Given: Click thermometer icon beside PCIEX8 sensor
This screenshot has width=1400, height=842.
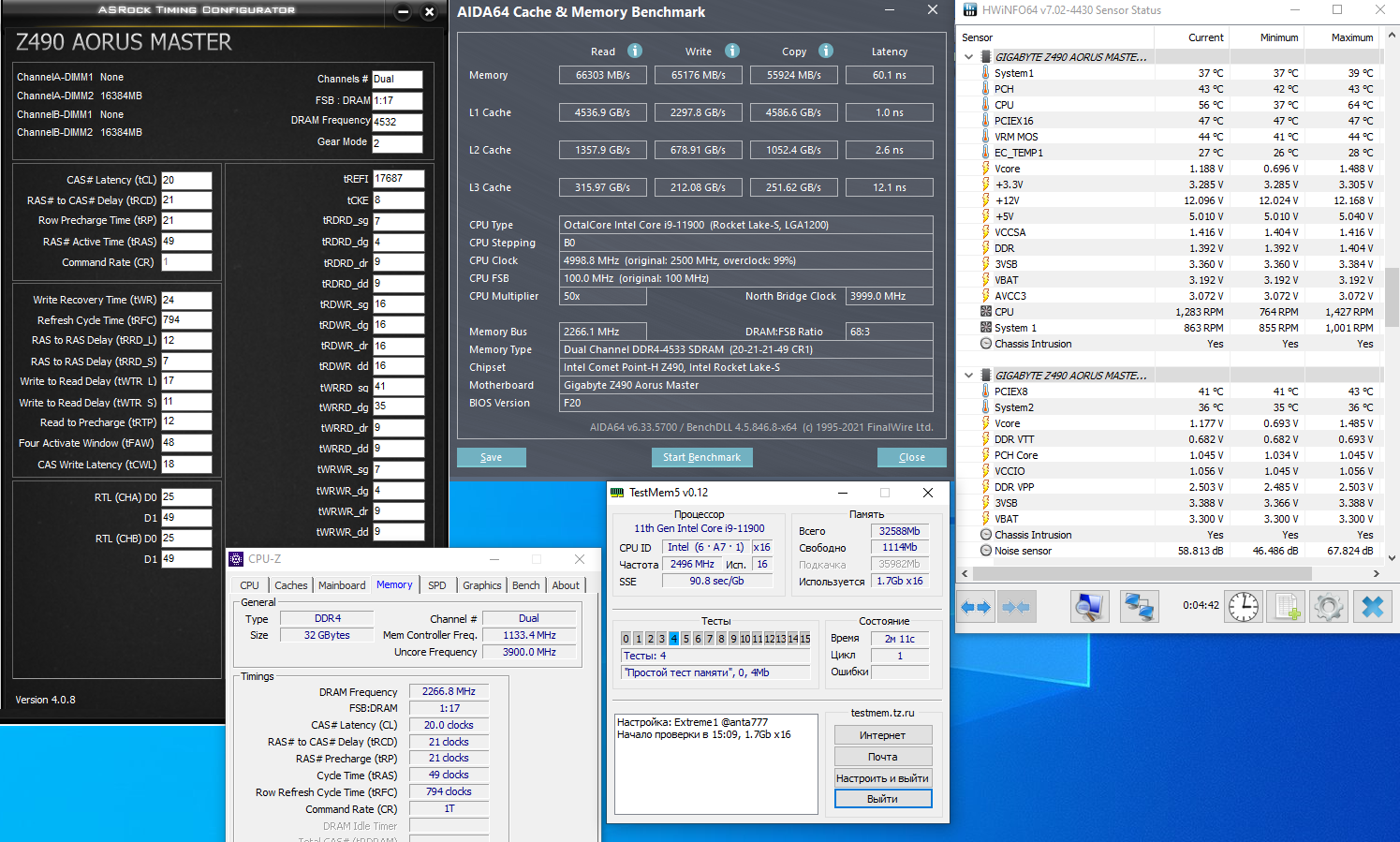Looking at the screenshot, I should coord(985,391).
